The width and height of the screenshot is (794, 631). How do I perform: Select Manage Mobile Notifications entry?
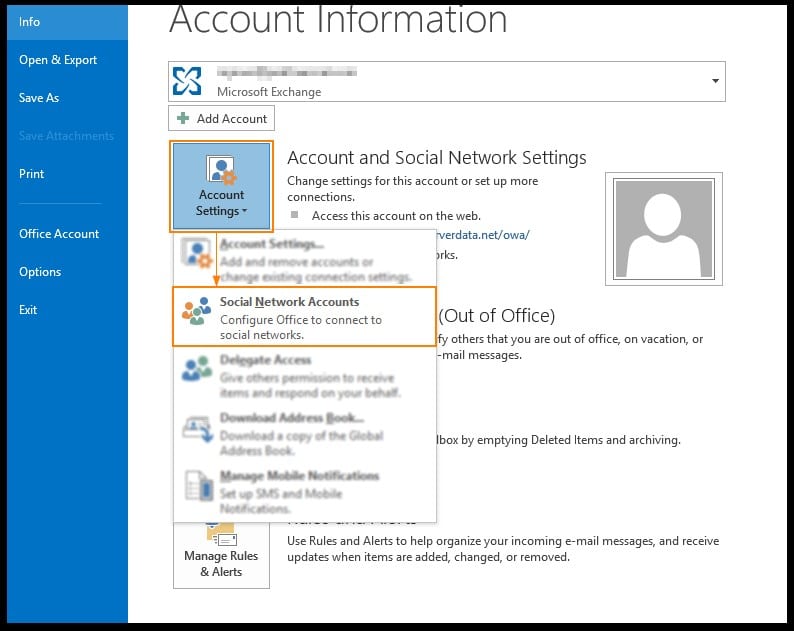[304, 491]
